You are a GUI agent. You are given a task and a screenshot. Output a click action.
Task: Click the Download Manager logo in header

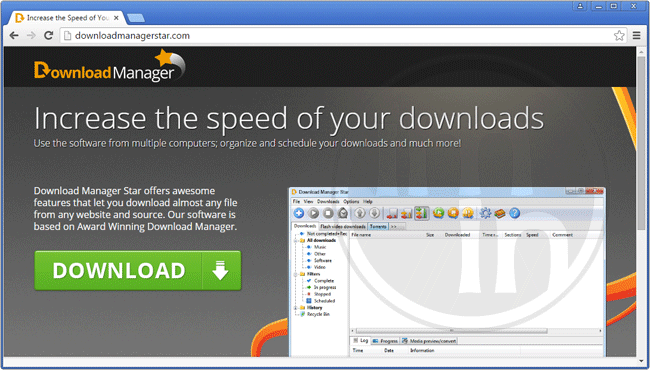[x=109, y=66]
